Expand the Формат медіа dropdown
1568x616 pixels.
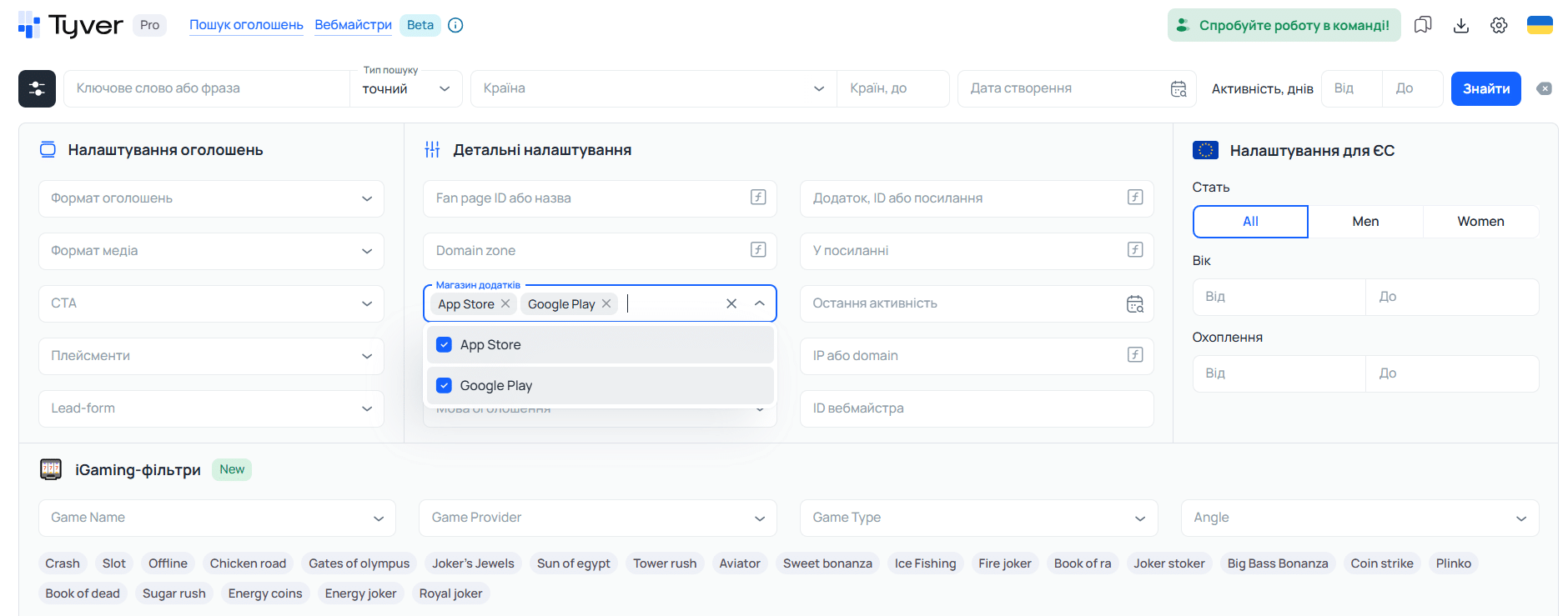pos(211,251)
